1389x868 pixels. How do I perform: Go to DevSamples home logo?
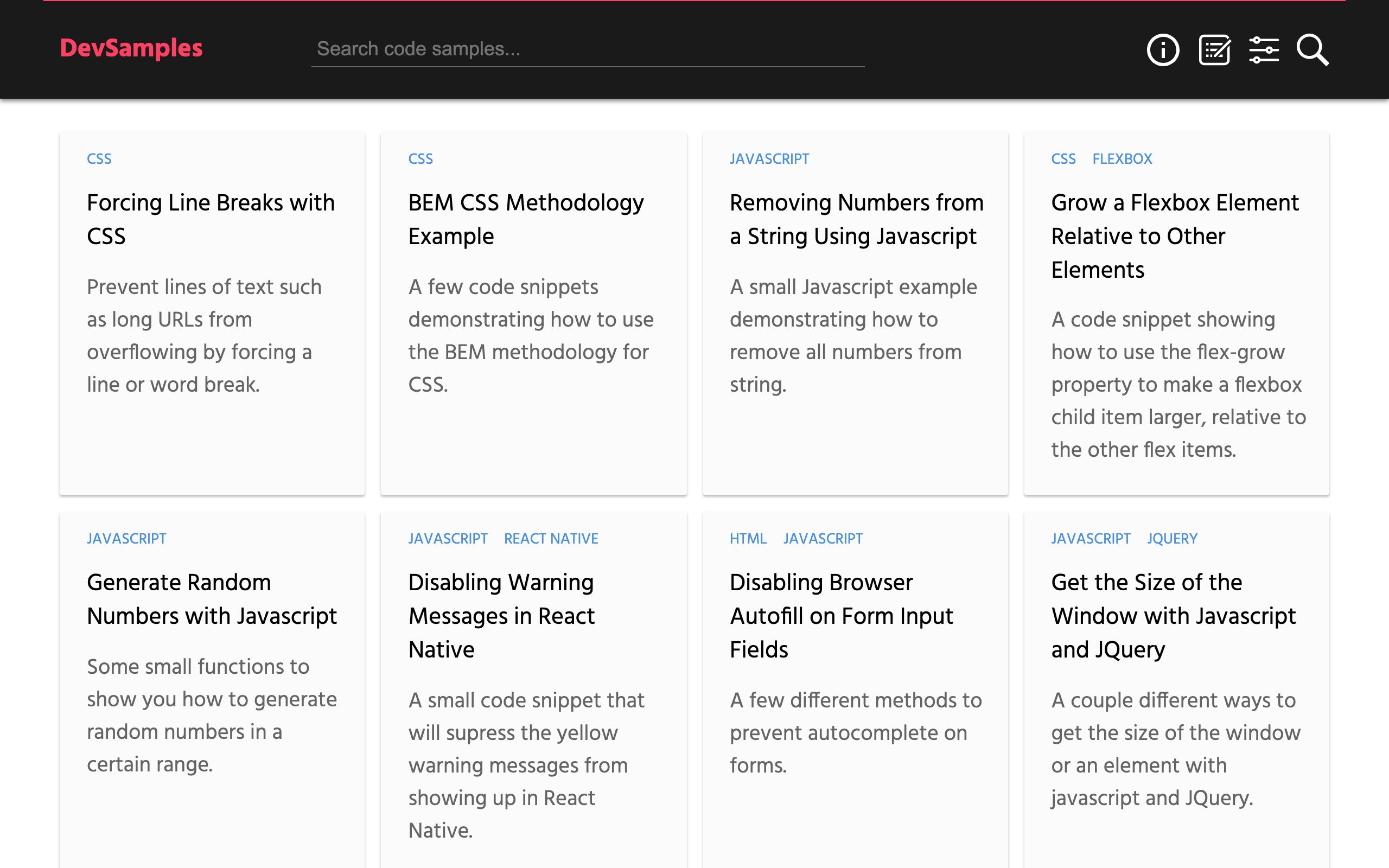[x=131, y=48]
